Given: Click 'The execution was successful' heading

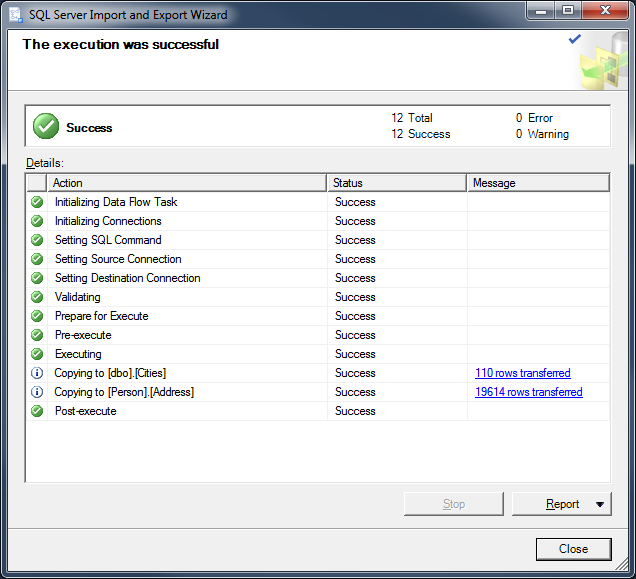Looking at the screenshot, I should click(121, 44).
